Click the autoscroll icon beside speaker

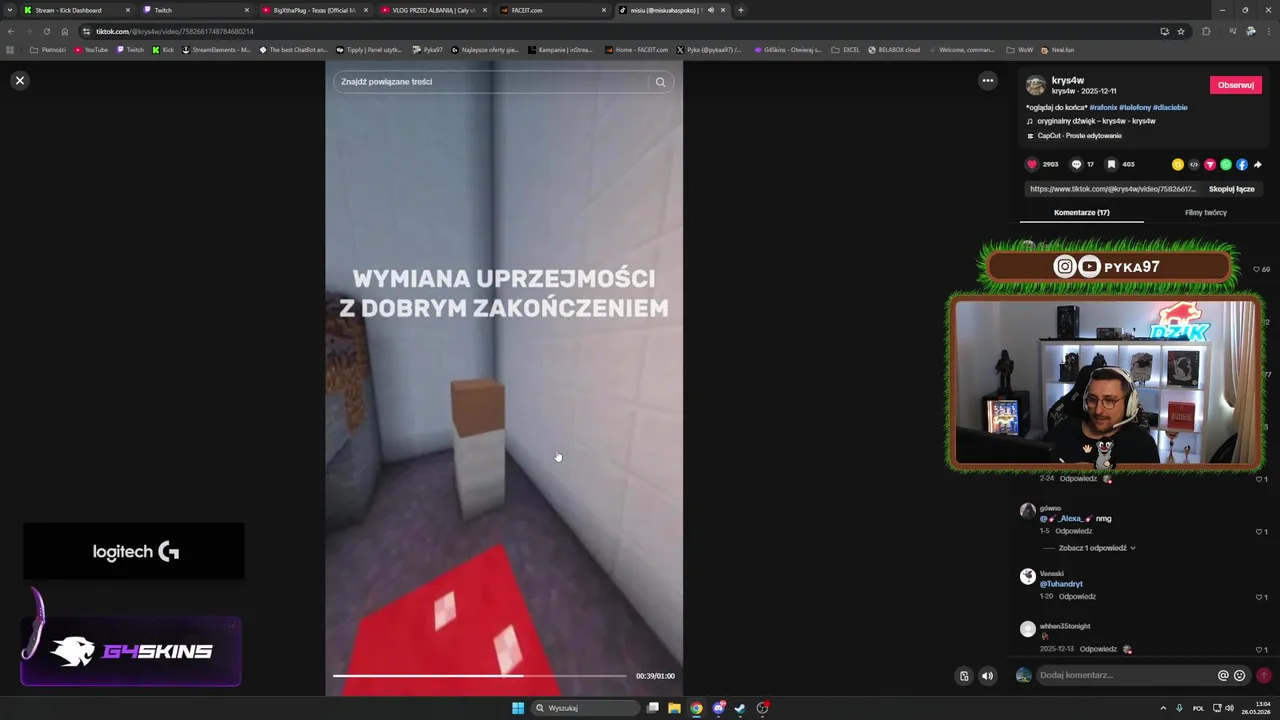(964, 676)
